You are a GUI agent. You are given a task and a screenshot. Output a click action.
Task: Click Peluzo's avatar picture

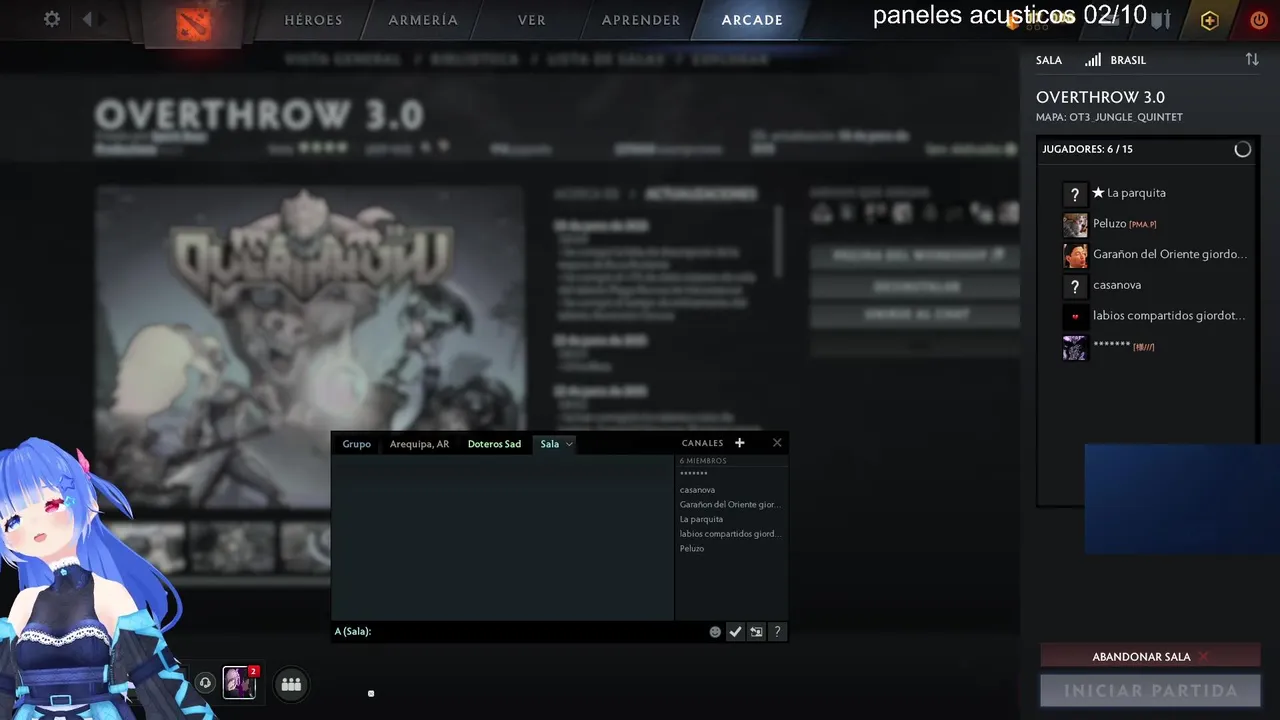[1075, 224]
